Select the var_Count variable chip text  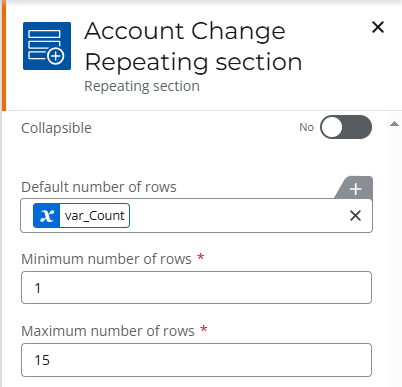(95, 216)
